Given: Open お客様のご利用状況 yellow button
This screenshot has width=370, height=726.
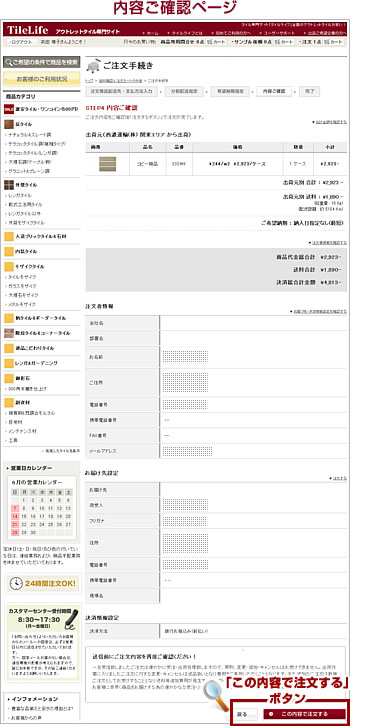Looking at the screenshot, I should [x=42, y=79].
